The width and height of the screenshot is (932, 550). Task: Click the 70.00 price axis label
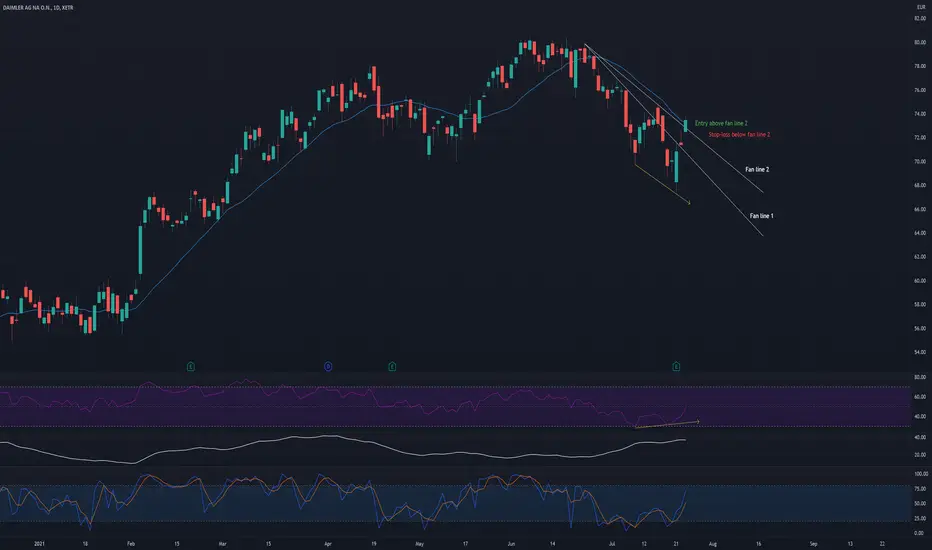[x=920, y=161]
